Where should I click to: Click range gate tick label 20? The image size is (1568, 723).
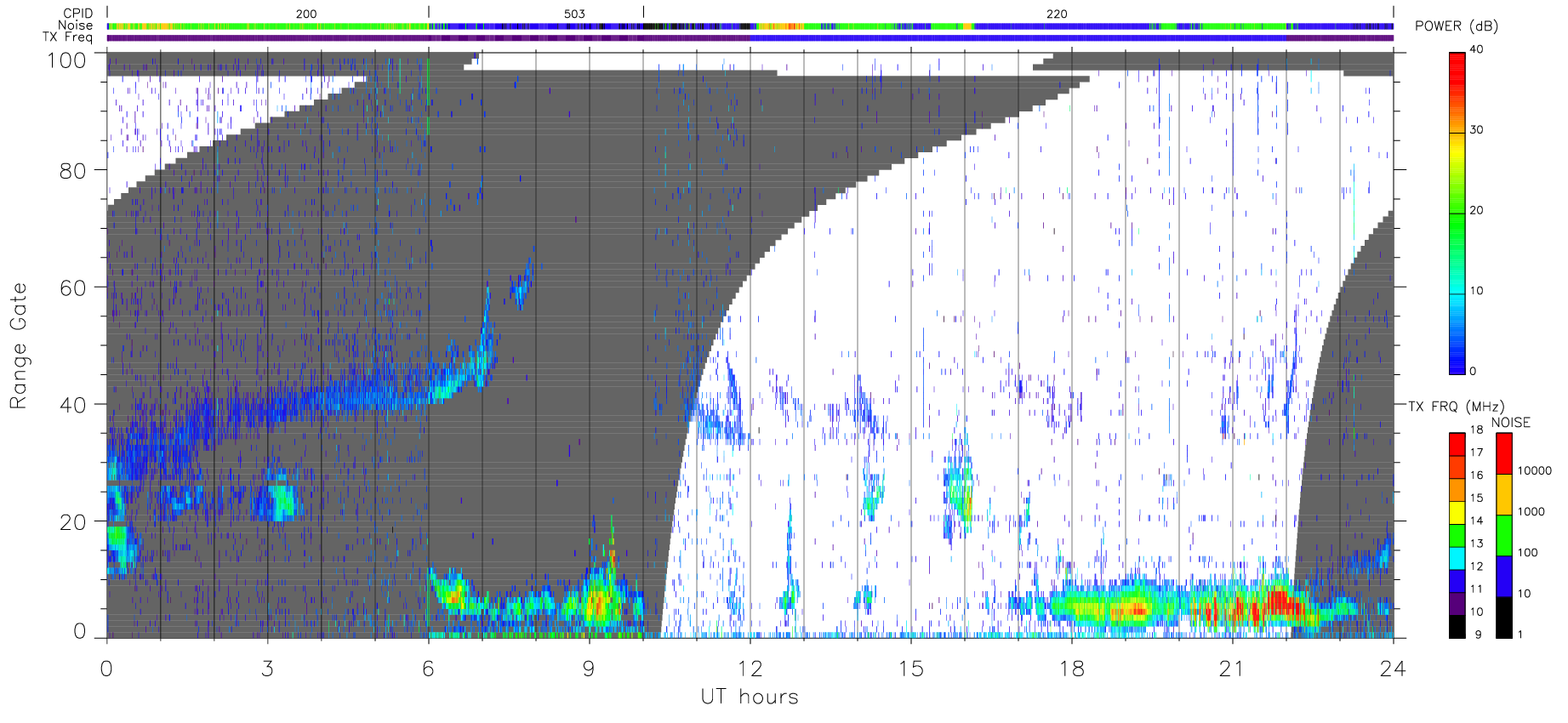73,522
